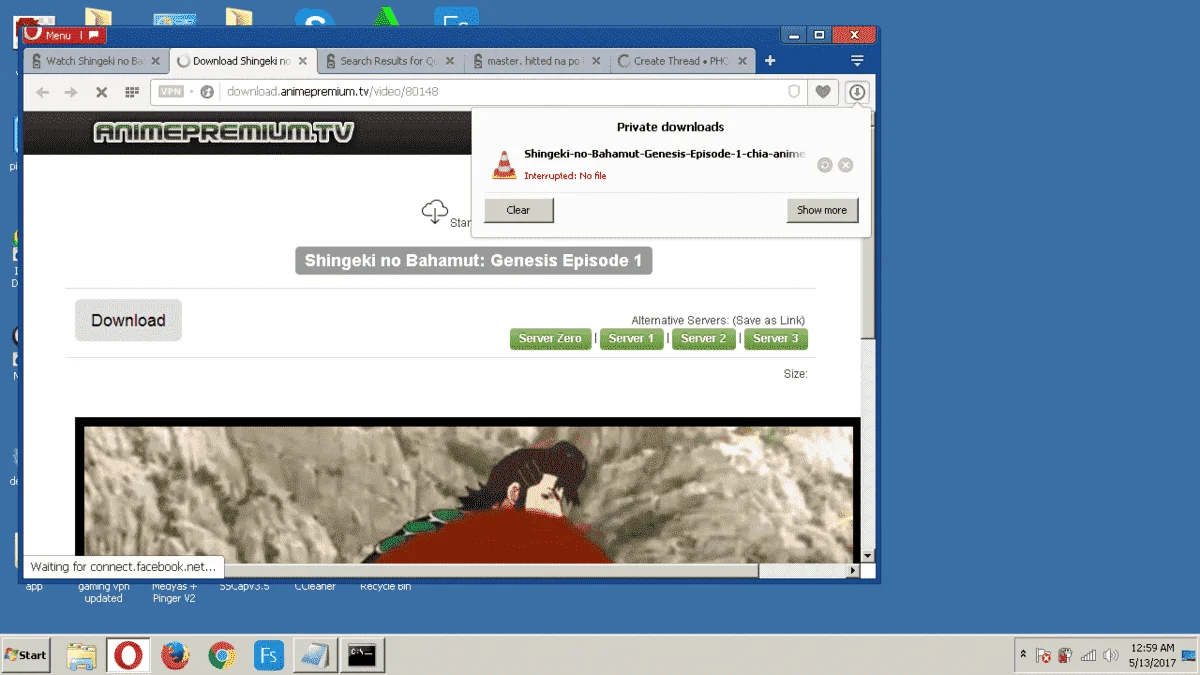Open the volume tray icon

point(1110,656)
